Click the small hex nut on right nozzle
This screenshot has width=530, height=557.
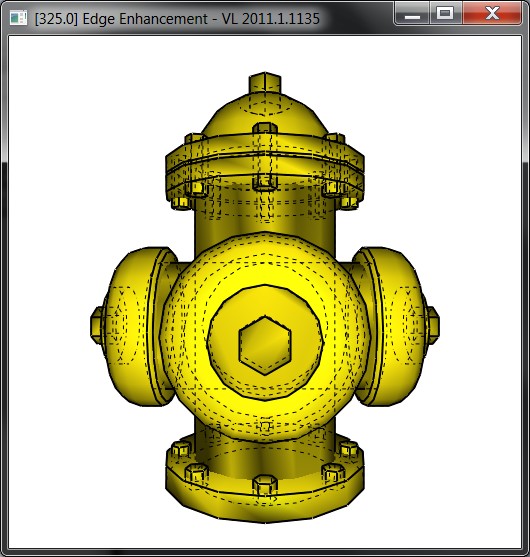click(433, 325)
